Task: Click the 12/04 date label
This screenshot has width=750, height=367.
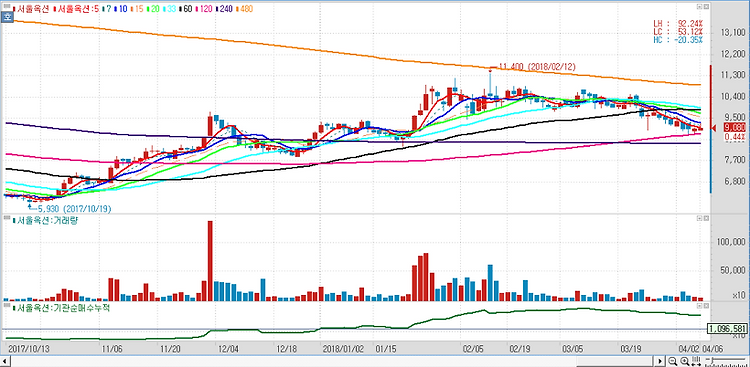Action: (229, 348)
